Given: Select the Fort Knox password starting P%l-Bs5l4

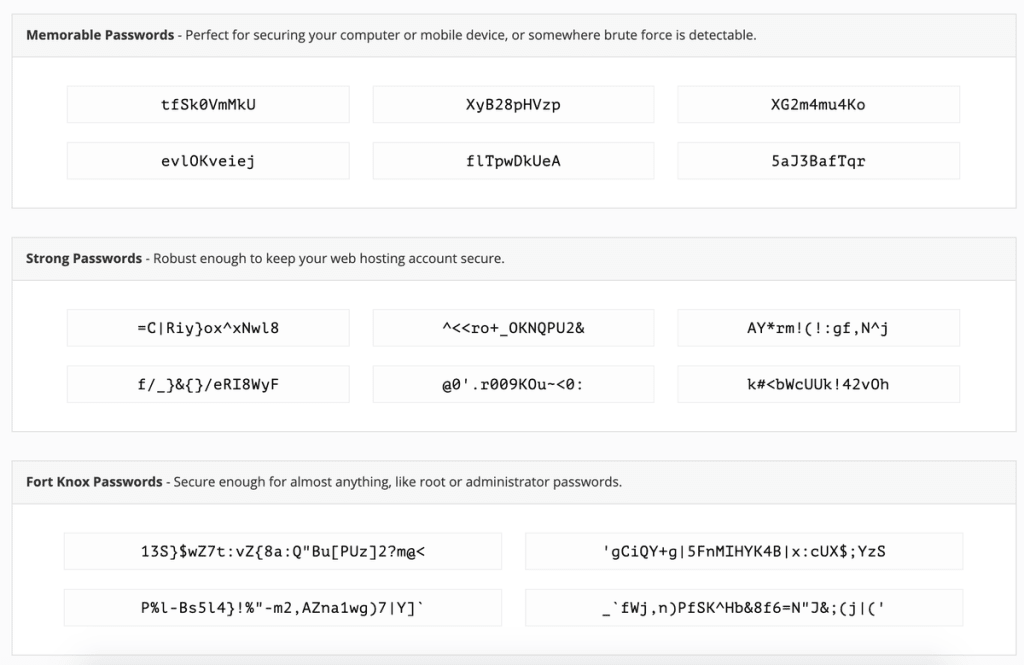Looking at the screenshot, I should 283,607.
